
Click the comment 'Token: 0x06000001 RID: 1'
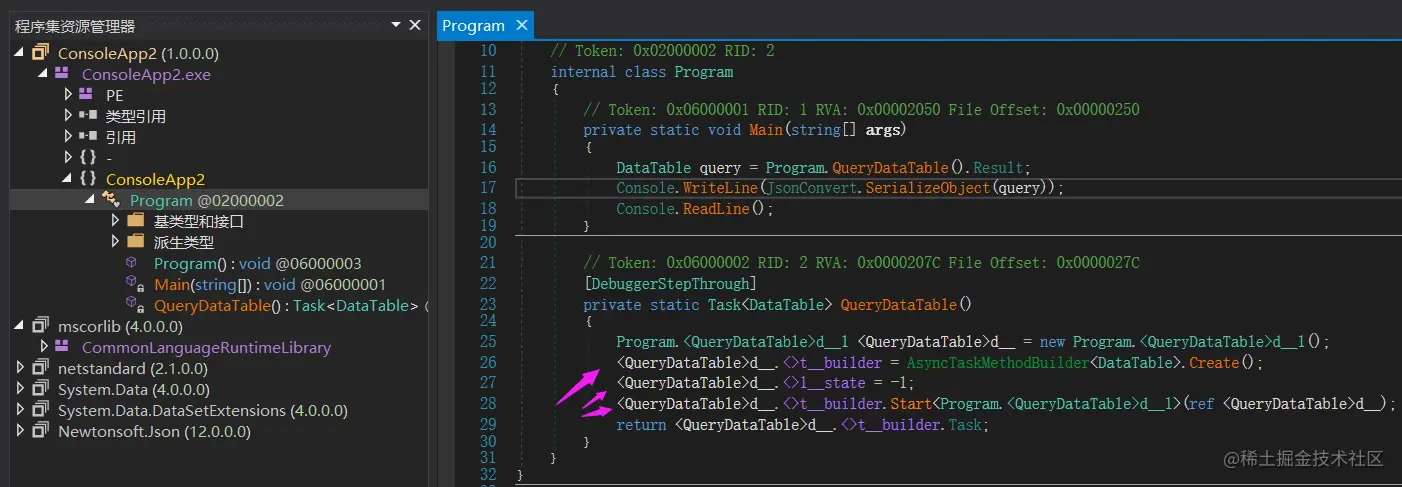tap(710, 110)
